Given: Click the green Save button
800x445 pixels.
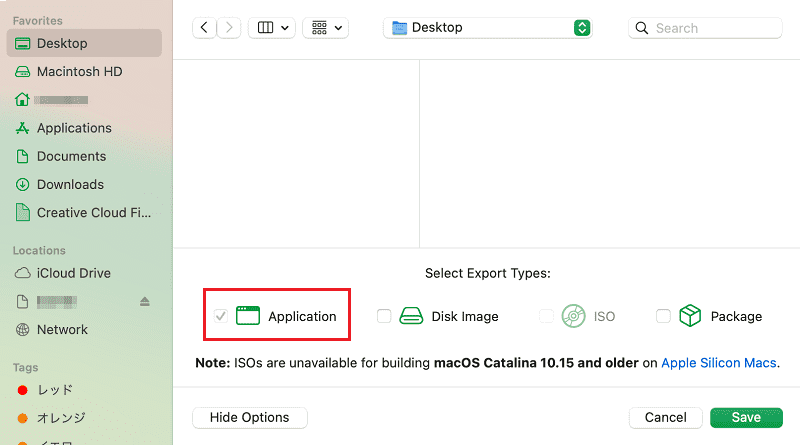Looking at the screenshot, I should click(746, 417).
